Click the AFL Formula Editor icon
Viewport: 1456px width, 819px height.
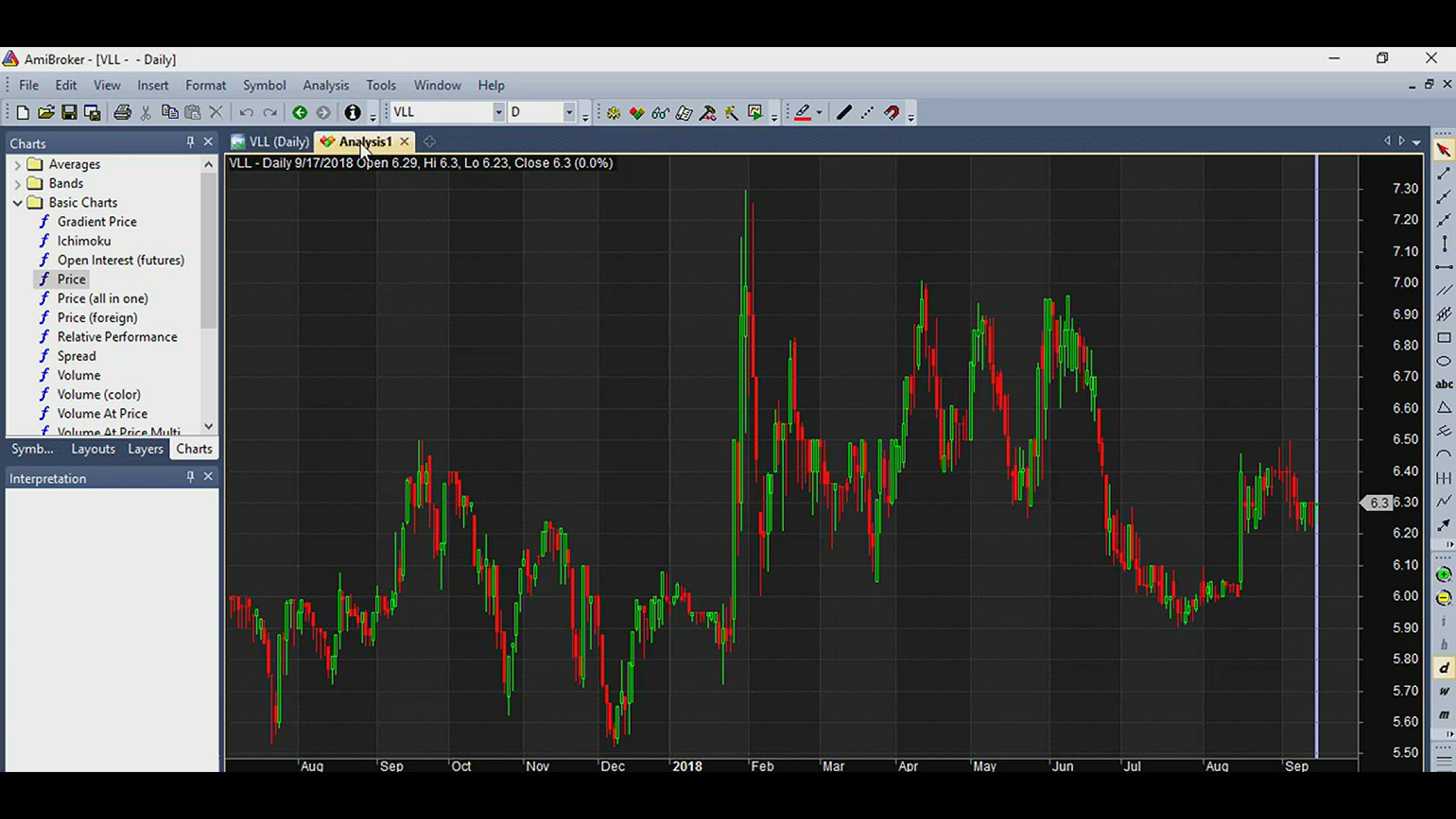click(x=708, y=113)
